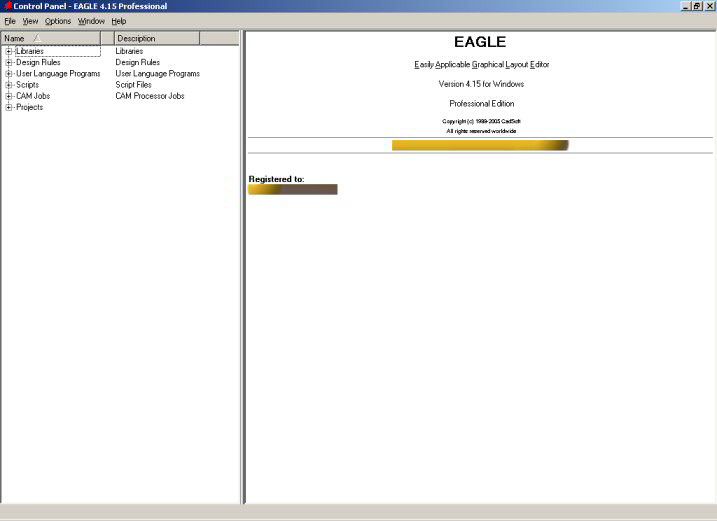The height and width of the screenshot is (521, 717).
Task: Click the 'Registered to:' label
Action: 276,179
